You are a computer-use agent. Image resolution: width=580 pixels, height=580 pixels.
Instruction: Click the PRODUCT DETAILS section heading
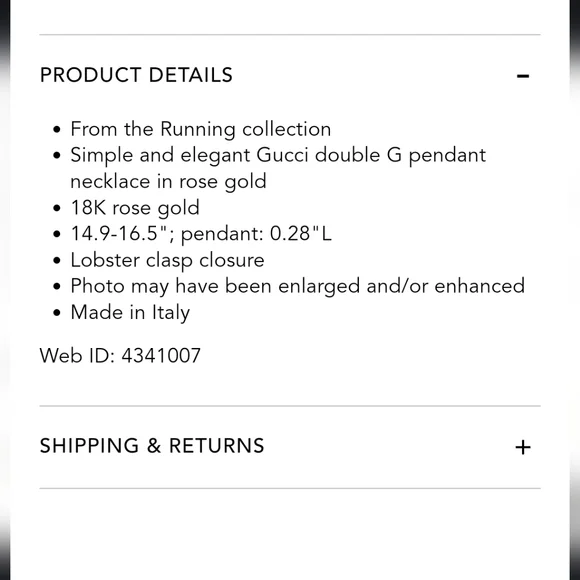(x=136, y=75)
